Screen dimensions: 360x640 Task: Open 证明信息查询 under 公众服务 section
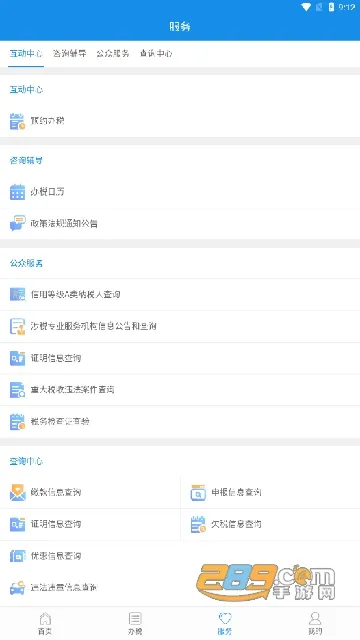180,358
